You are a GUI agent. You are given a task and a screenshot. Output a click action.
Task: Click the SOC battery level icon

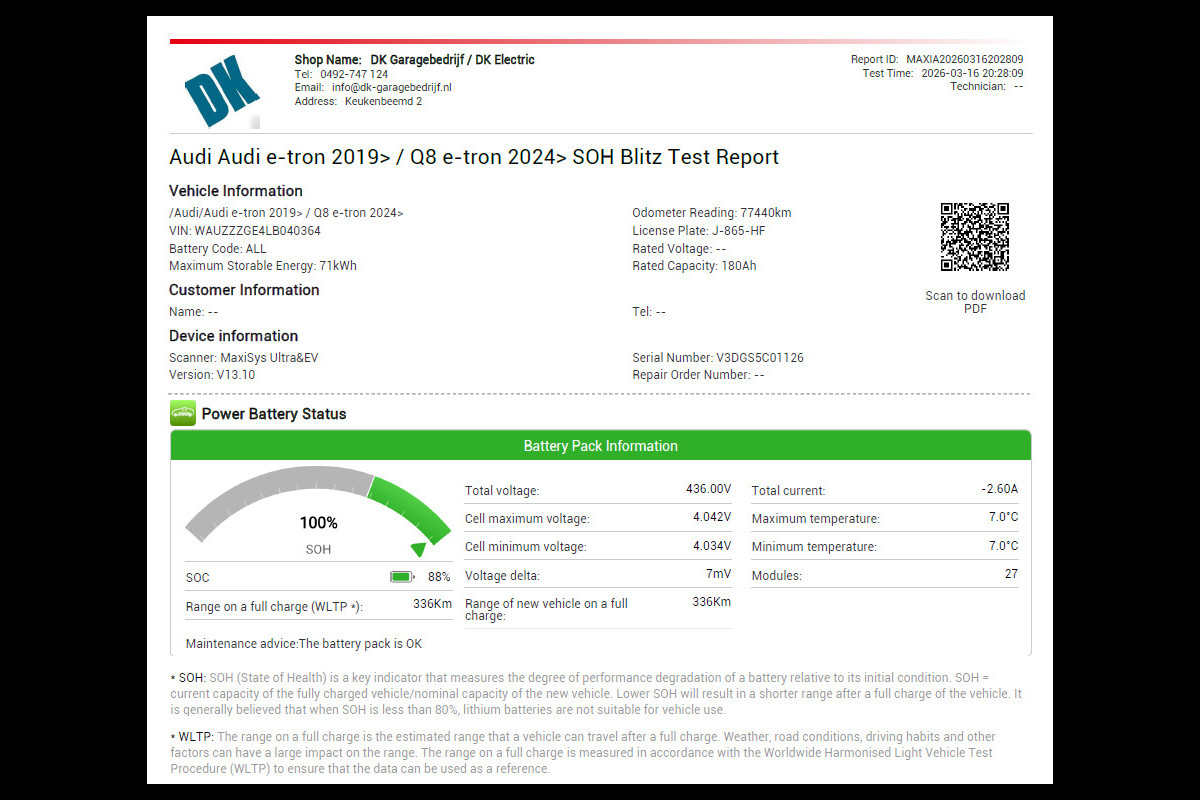coord(401,577)
